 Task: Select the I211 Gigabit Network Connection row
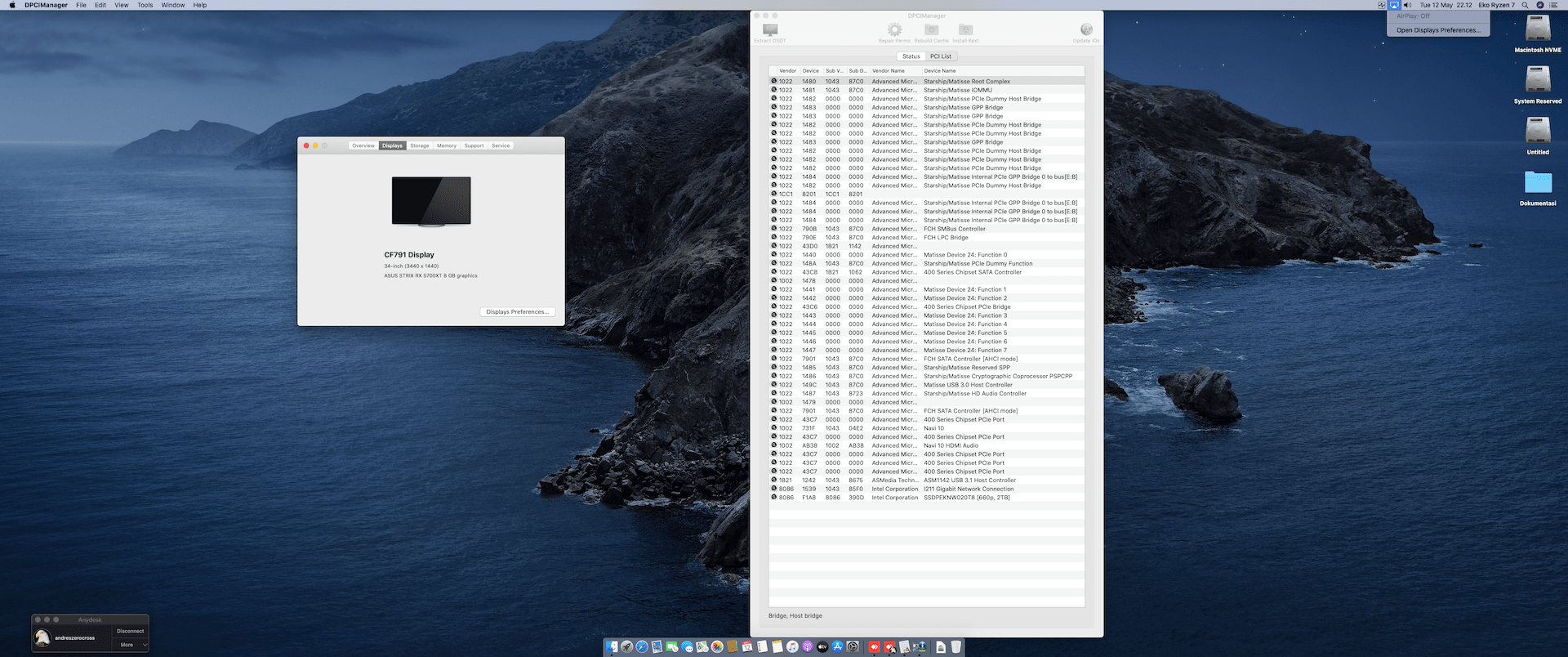927,489
